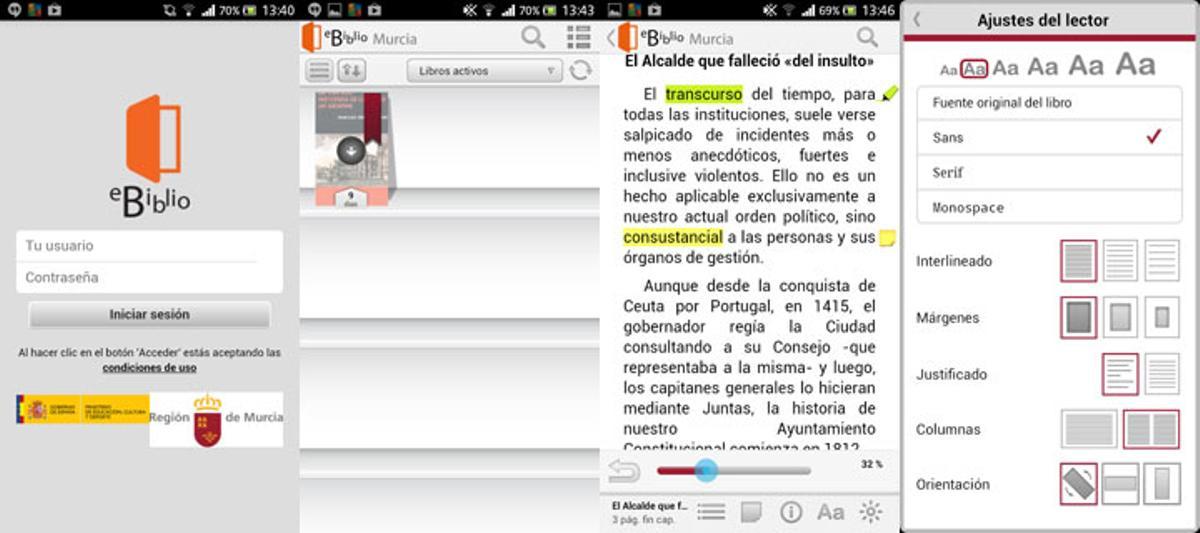Select two column layout under Columnas
The width and height of the screenshot is (1200, 533).
pos(1151,430)
